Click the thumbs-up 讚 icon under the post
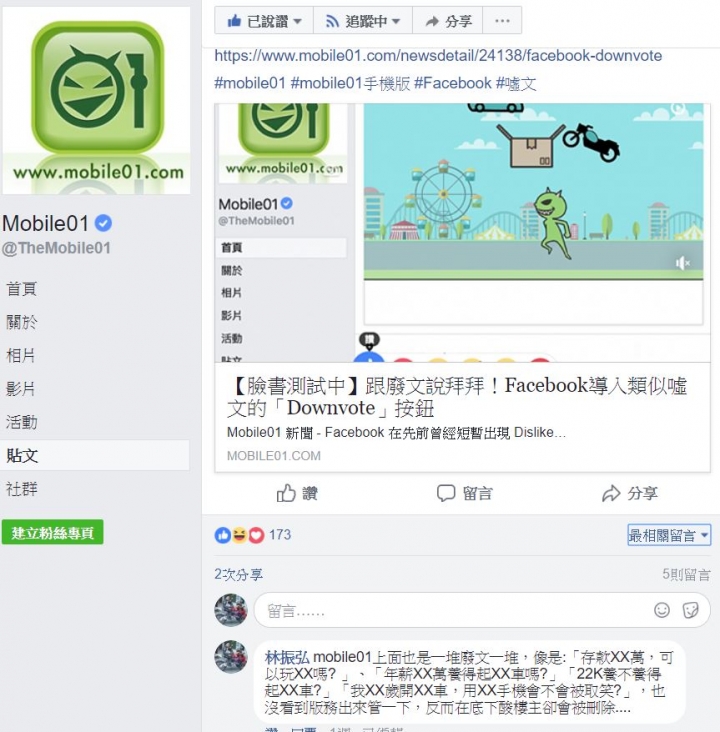Viewport: 720px width, 732px height. (286, 493)
